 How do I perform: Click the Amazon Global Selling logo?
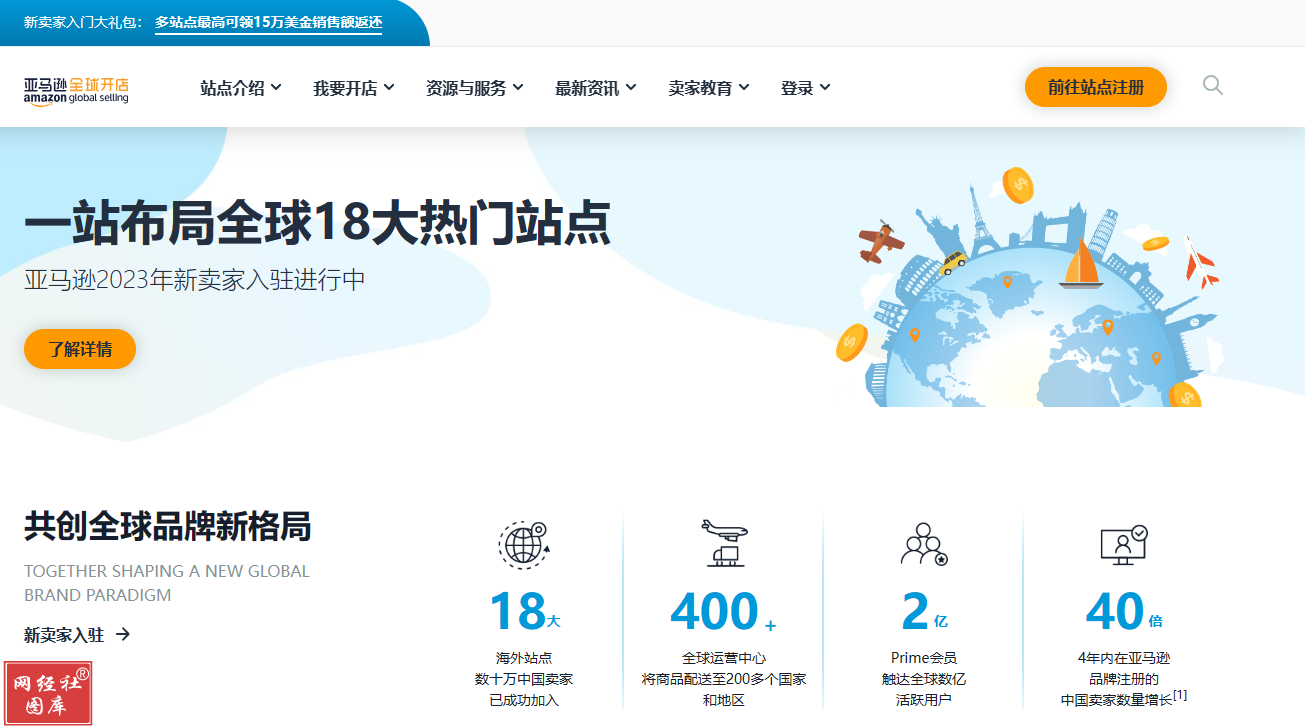(76, 90)
